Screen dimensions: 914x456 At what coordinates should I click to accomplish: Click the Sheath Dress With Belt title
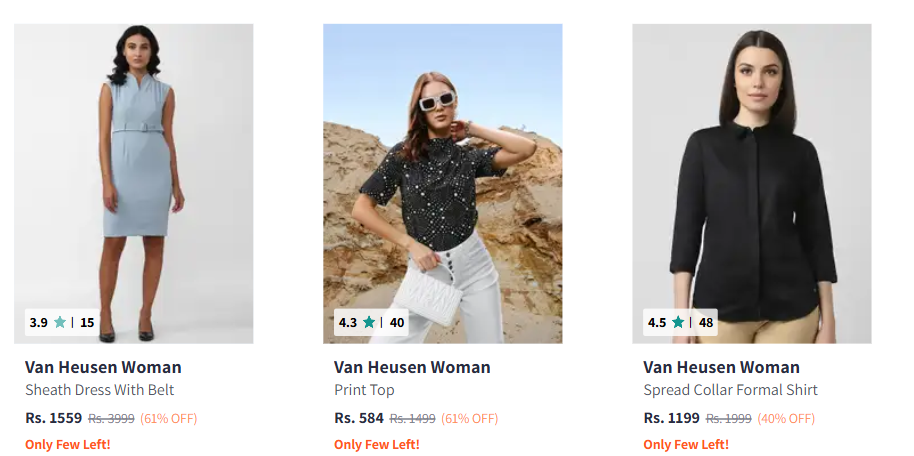point(100,390)
